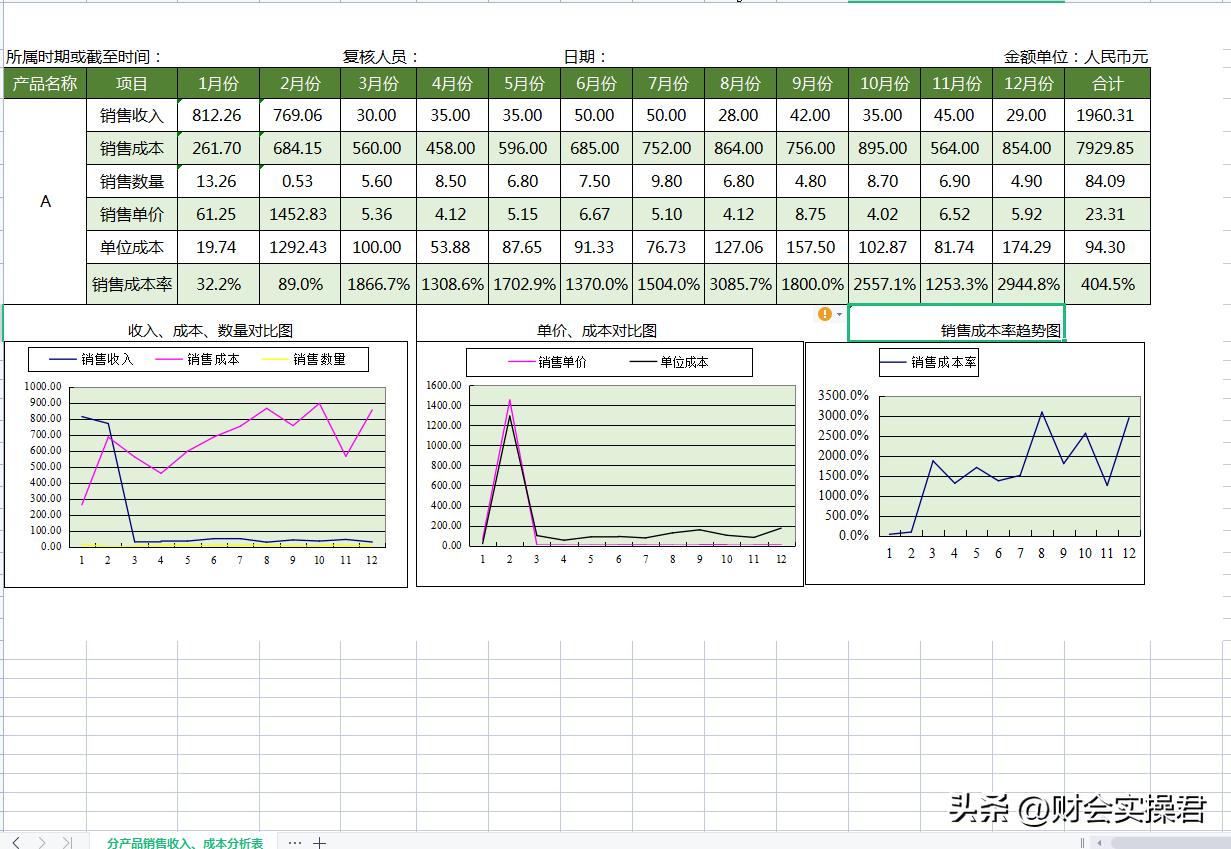Image resolution: width=1231 pixels, height=849 pixels.
Task: Select the product name cell A
Action: [x=45, y=202]
